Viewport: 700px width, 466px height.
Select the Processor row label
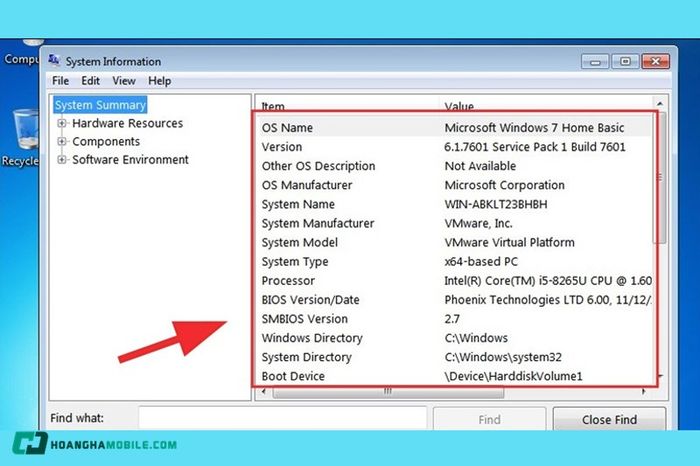click(x=288, y=281)
